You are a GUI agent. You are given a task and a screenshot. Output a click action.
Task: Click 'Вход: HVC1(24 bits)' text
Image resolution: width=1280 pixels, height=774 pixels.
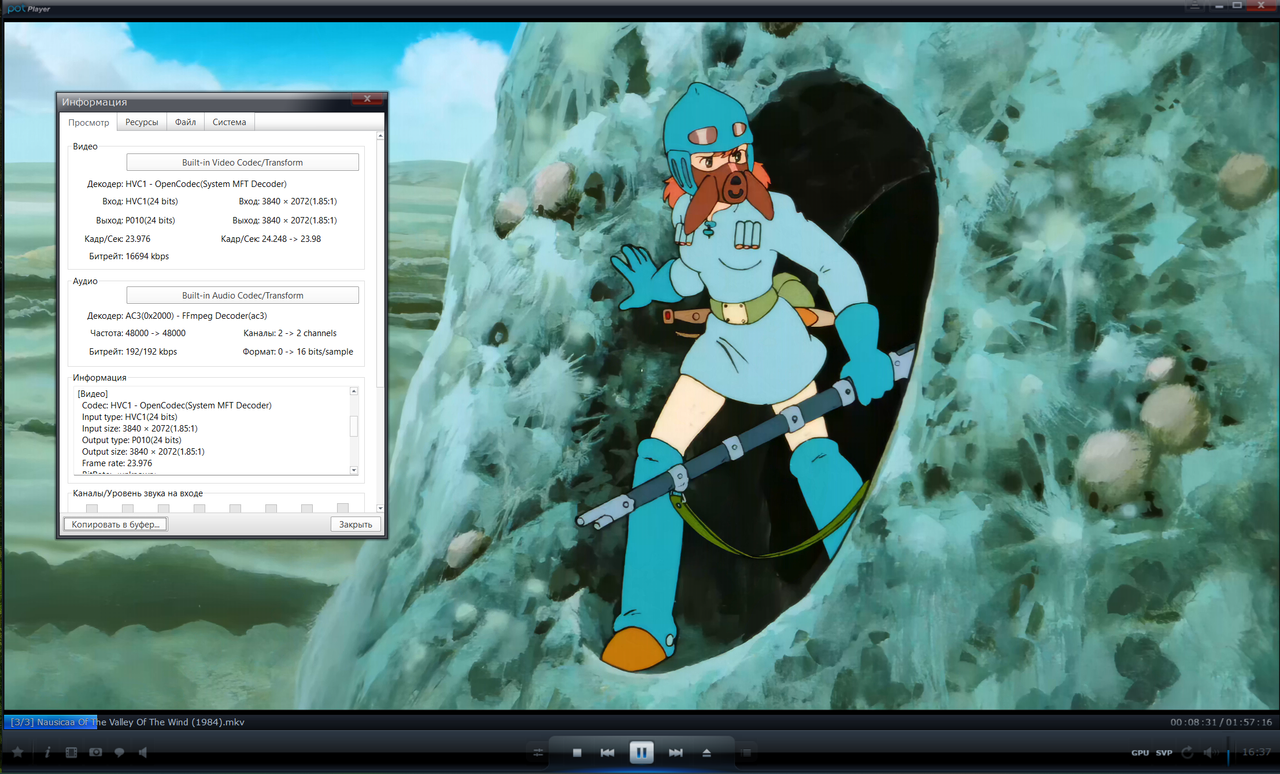140,202
